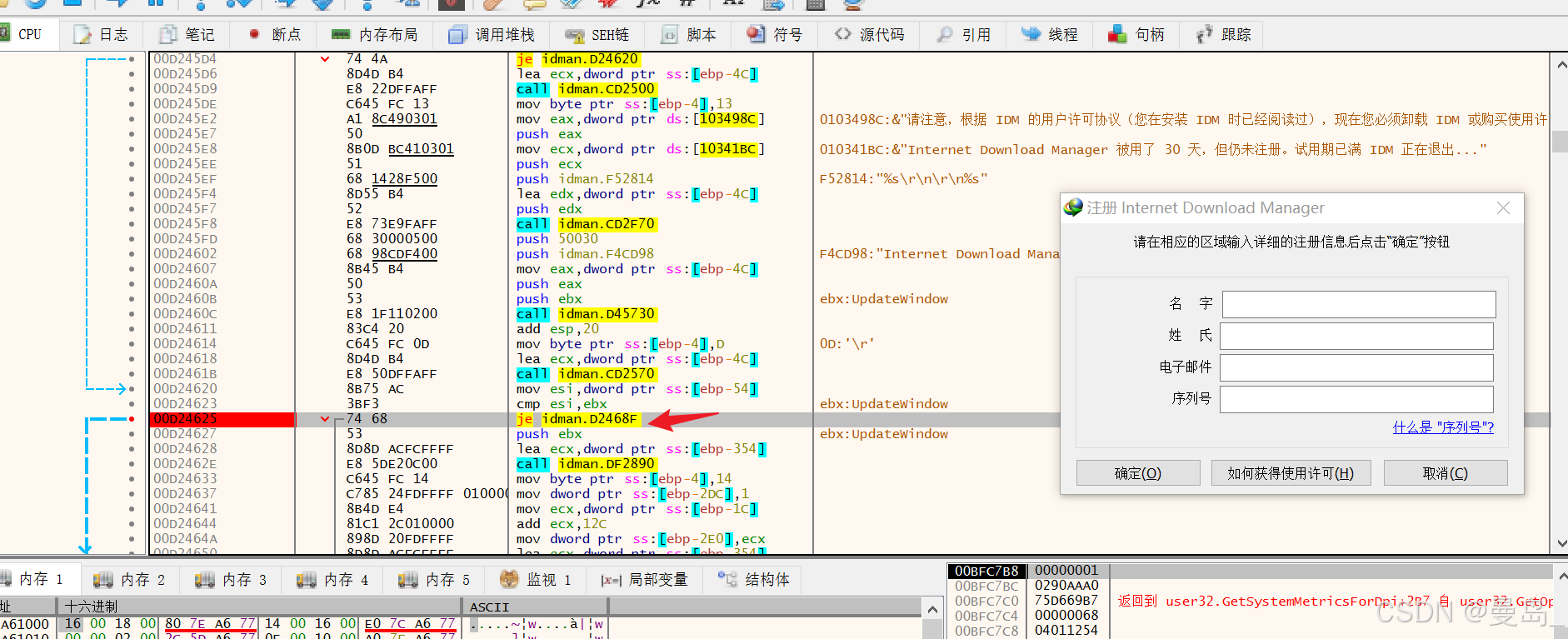Click the 跟踪 trace tab icon
This screenshot has width=1568, height=639.
(x=1204, y=34)
